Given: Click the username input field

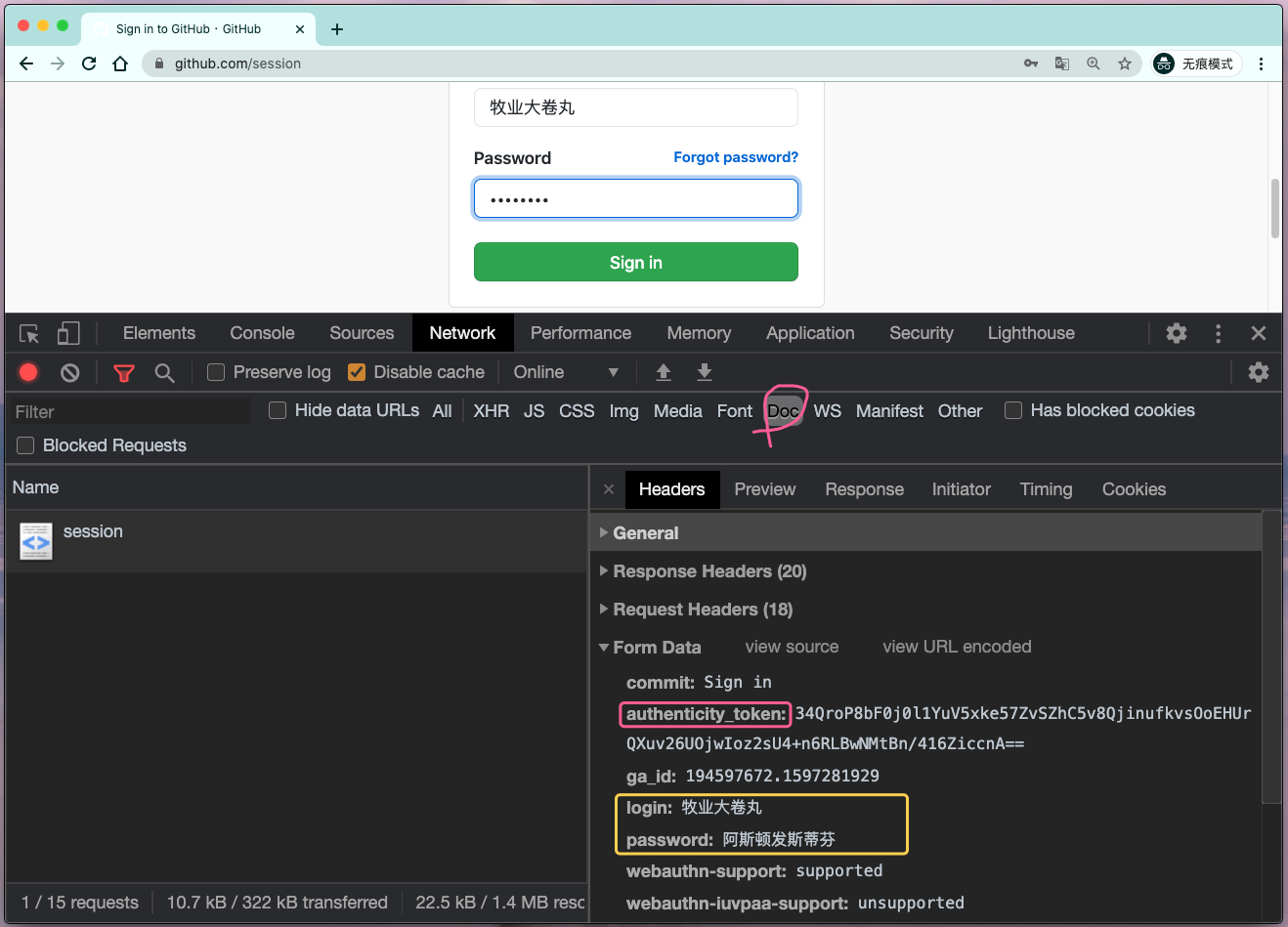Looking at the screenshot, I should tap(636, 107).
